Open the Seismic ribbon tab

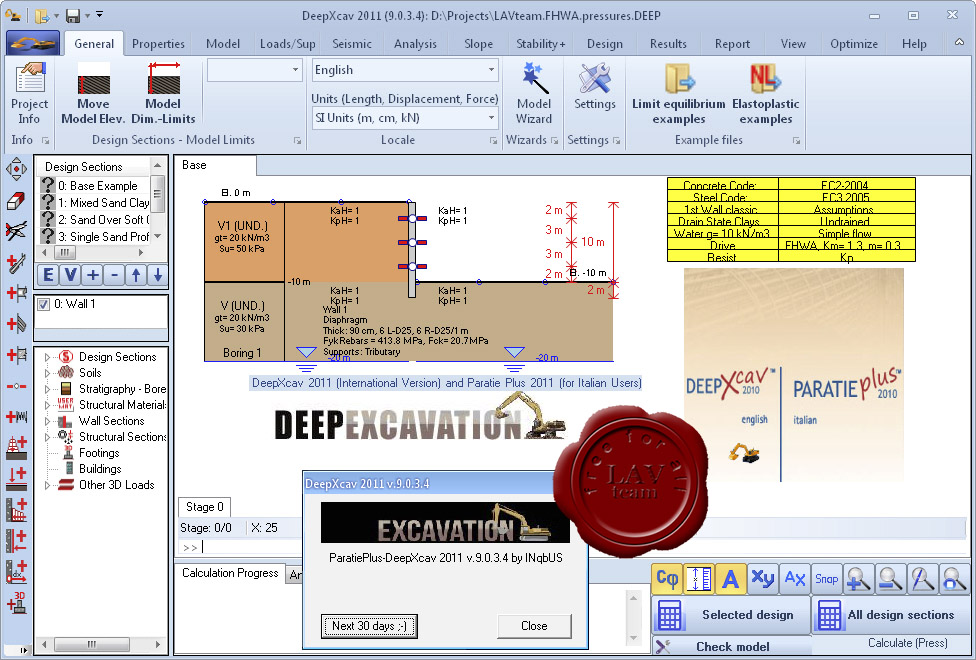pyautogui.click(x=352, y=44)
